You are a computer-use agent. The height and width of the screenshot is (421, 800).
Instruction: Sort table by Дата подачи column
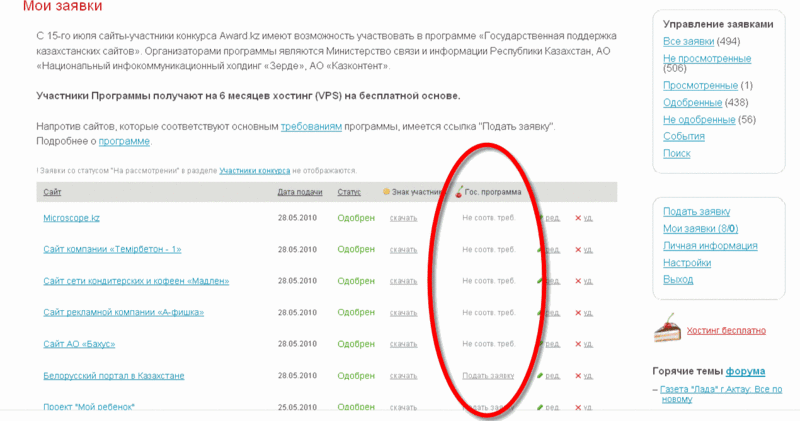[x=300, y=192]
